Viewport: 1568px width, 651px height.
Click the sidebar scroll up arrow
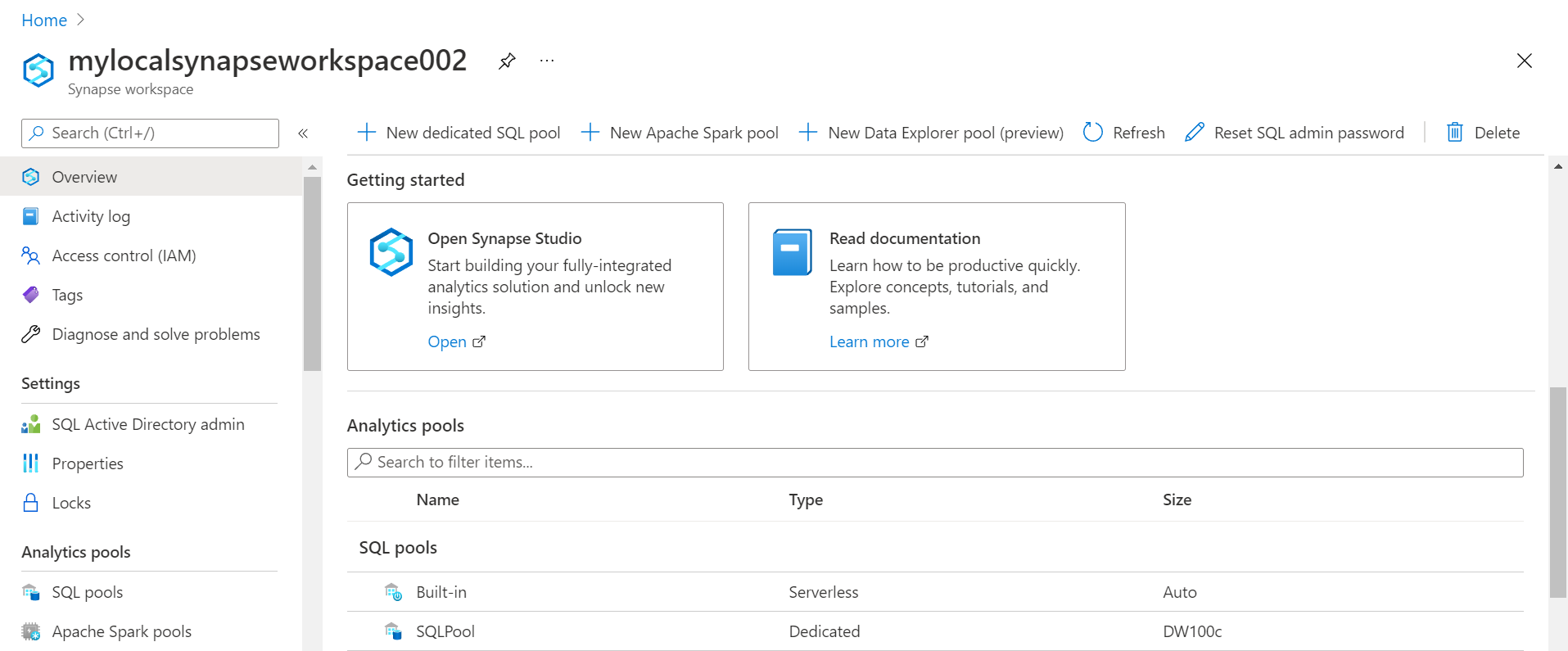(x=312, y=167)
